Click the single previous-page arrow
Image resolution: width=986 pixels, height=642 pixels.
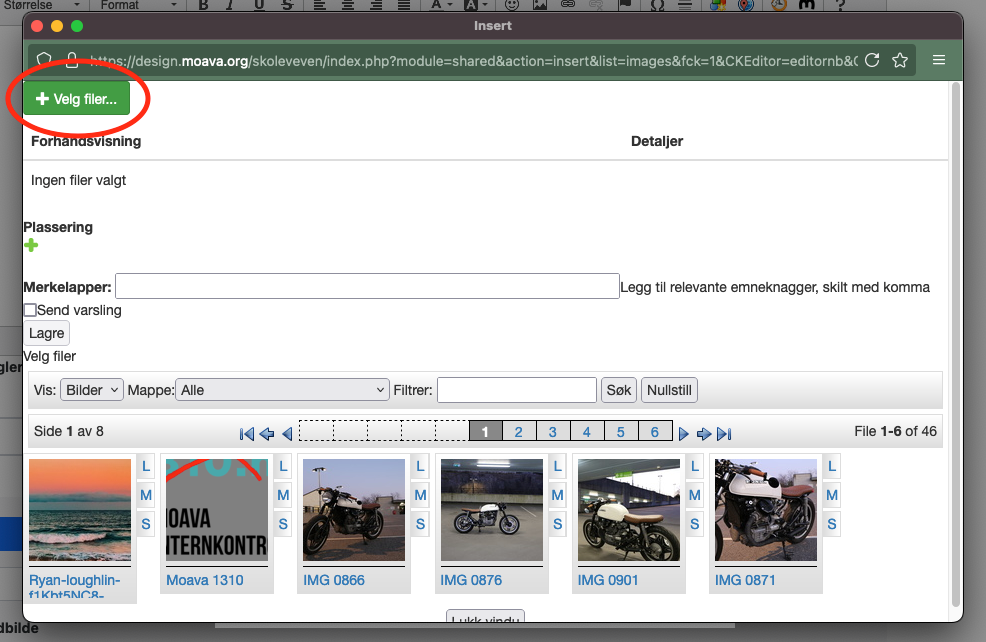click(x=287, y=434)
